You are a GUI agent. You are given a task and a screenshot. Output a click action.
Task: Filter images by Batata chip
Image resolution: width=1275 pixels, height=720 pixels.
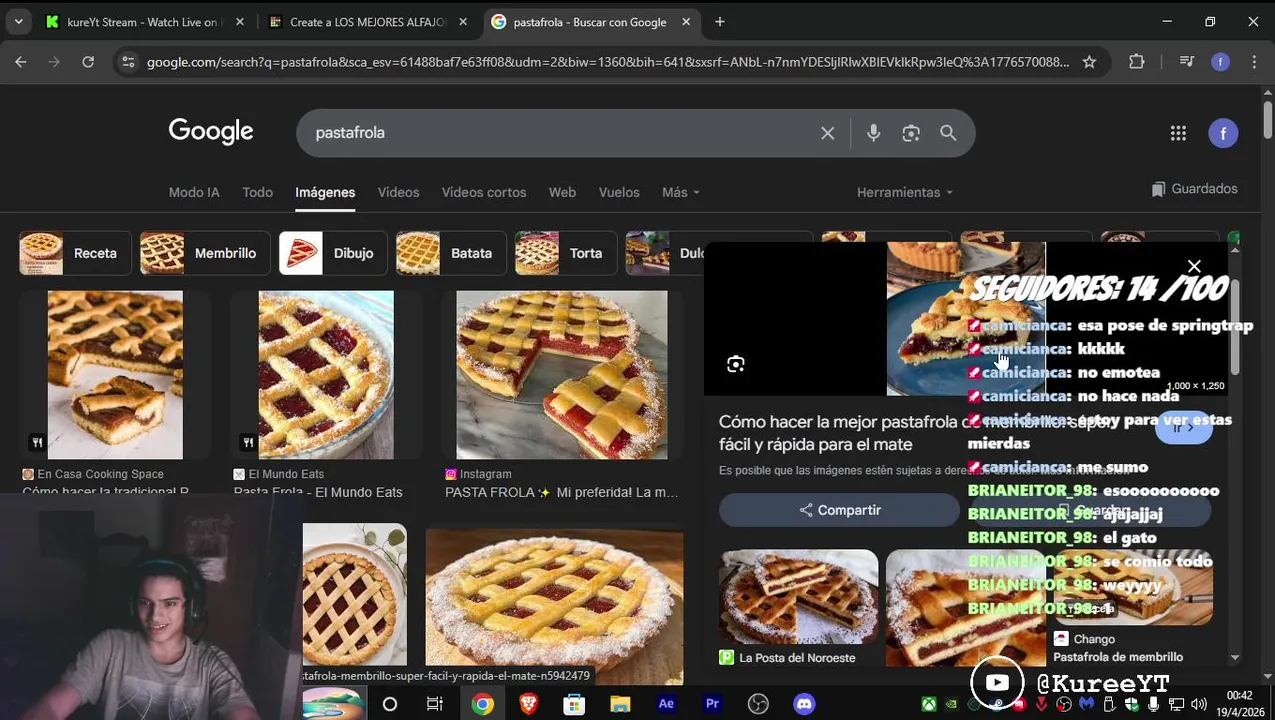[451, 253]
